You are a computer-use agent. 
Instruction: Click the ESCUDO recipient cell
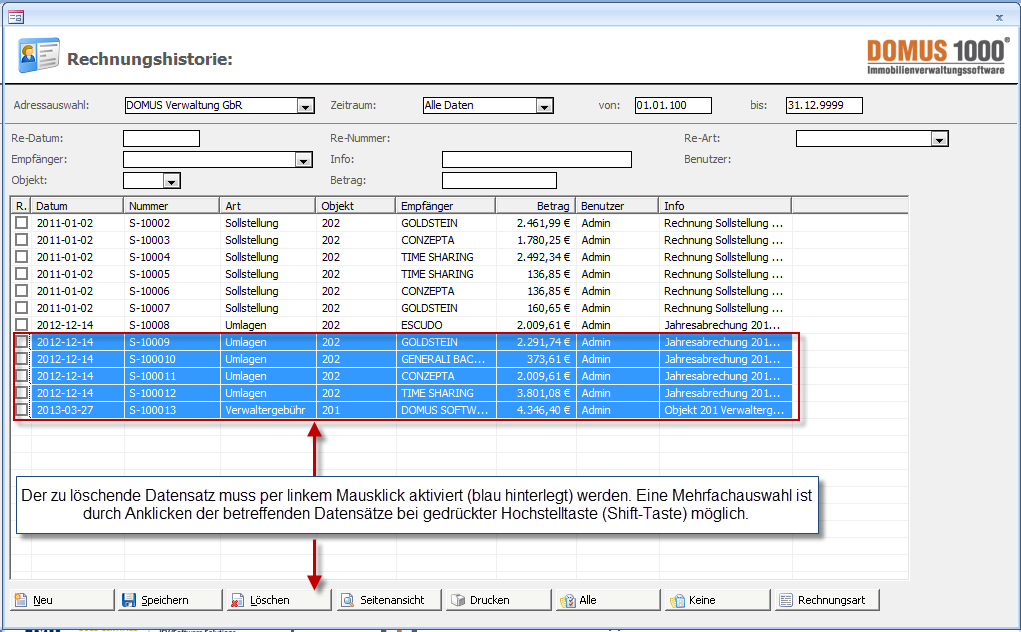click(x=422, y=325)
